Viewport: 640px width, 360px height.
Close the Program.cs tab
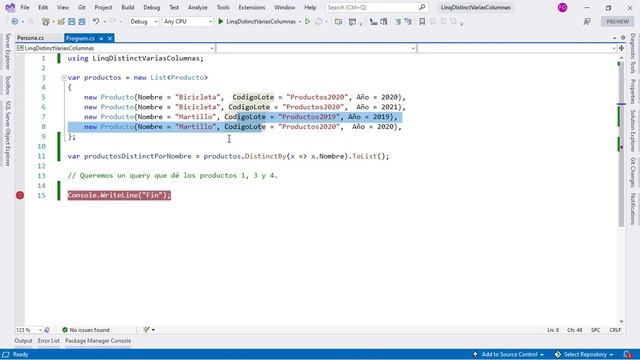(x=110, y=38)
